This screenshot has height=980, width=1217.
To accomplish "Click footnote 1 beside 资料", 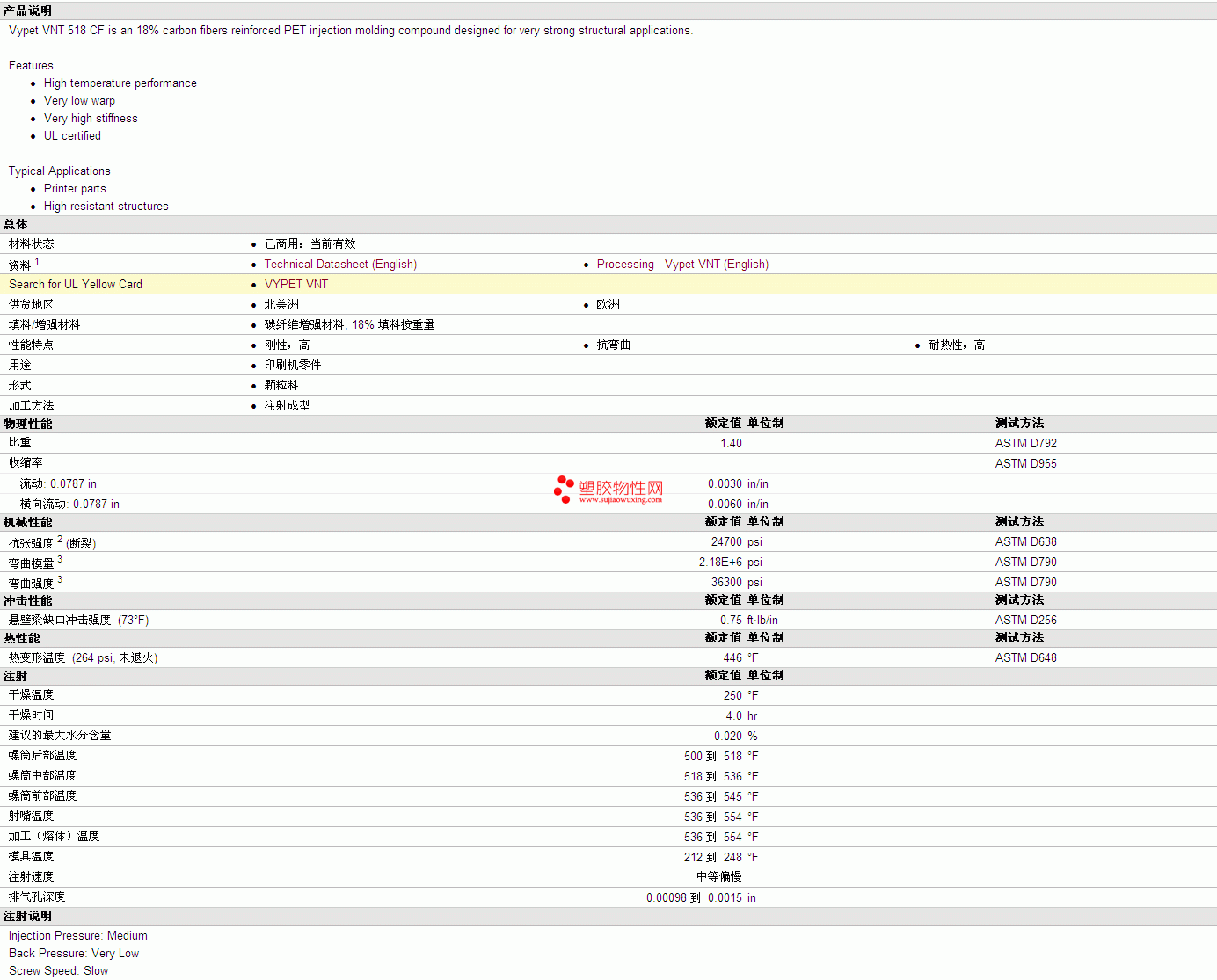I will tap(37, 261).
